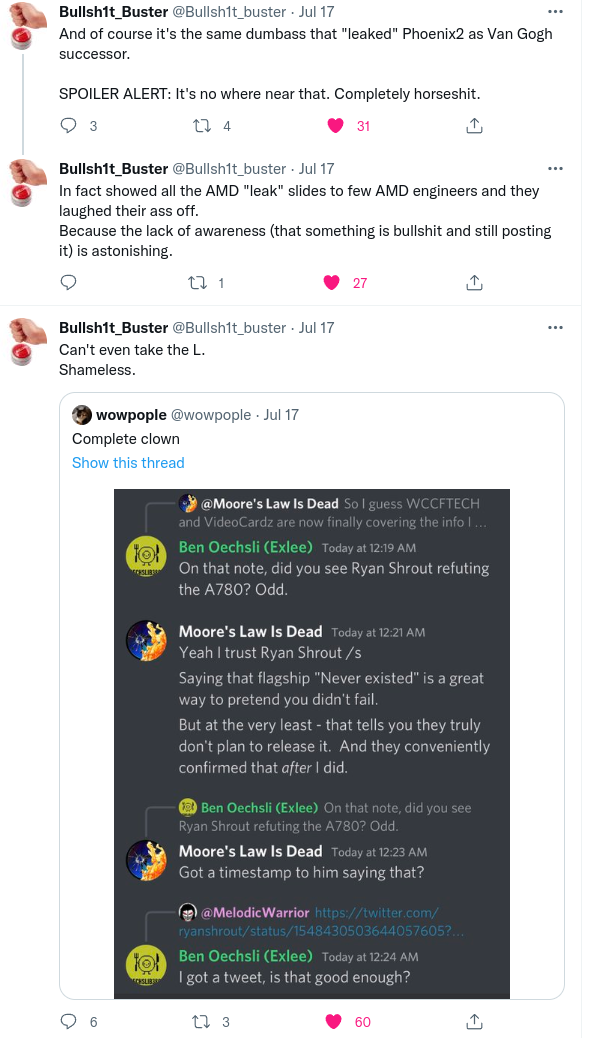Open @Bullsh1t_buster handle on the first tweet
604x1038 pixels.
click(229, 10)
